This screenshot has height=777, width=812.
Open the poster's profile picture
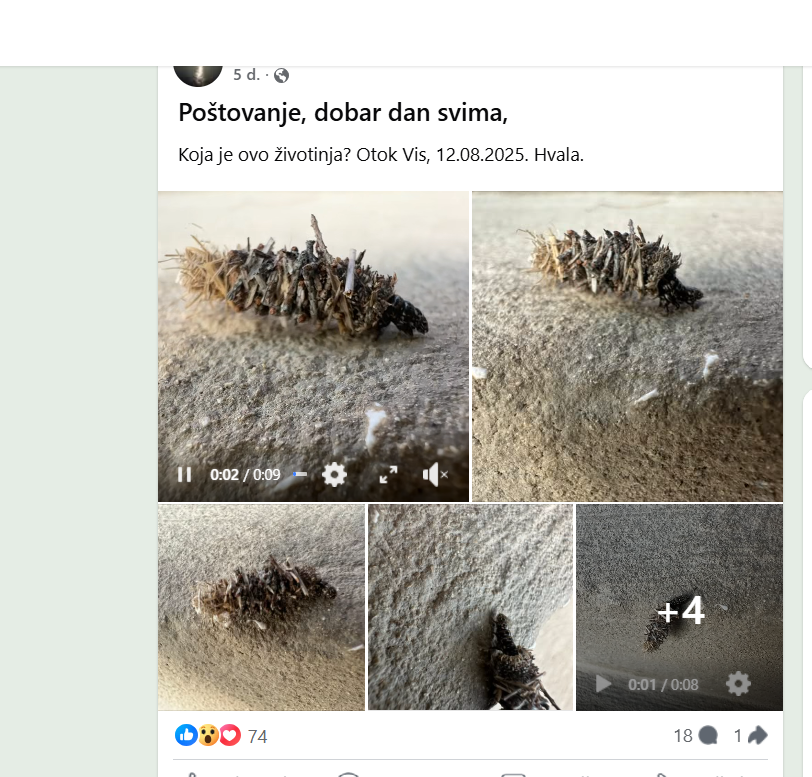[197, 72]
